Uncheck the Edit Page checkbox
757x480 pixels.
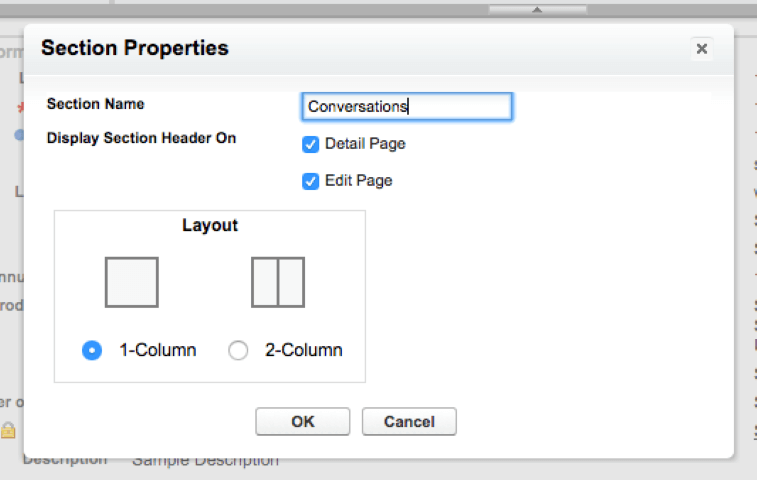[x=310, y=181]
